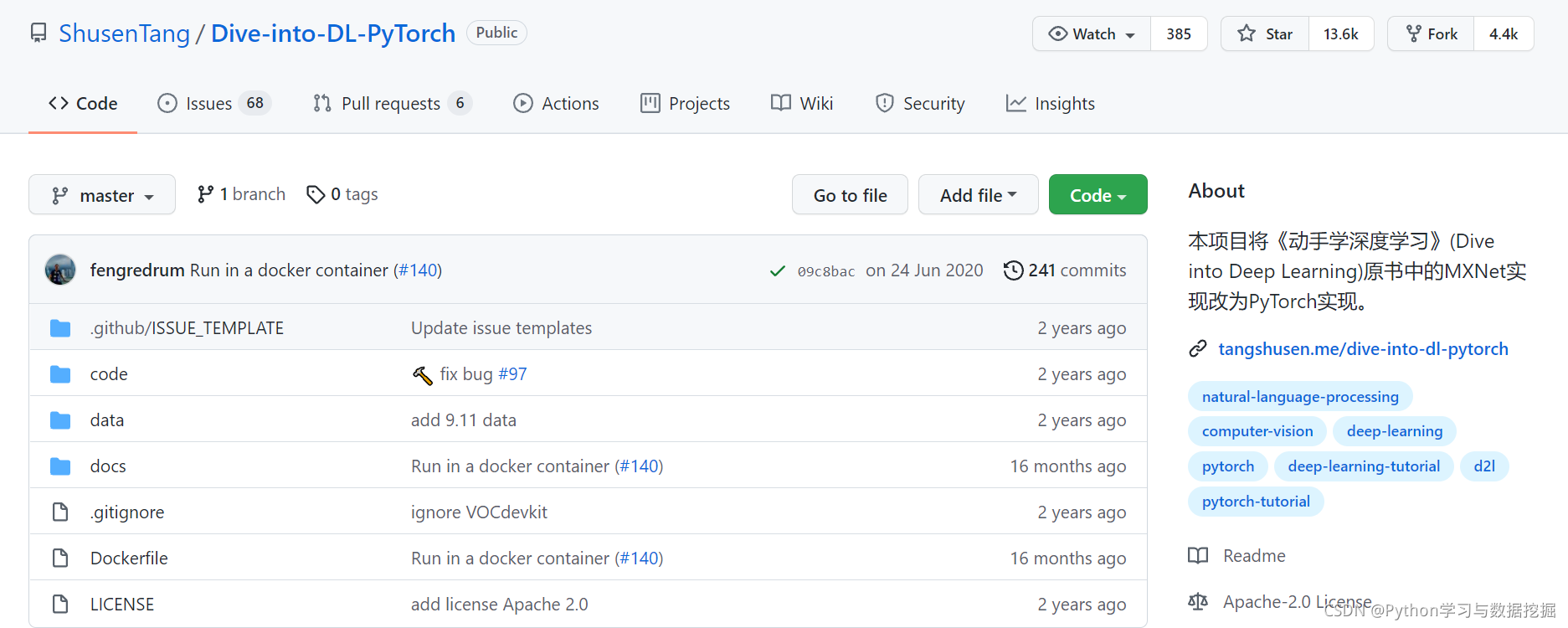1568x628 pixels.
Task: View the 4.4k forks count
Action: [x=1504, y=33]
